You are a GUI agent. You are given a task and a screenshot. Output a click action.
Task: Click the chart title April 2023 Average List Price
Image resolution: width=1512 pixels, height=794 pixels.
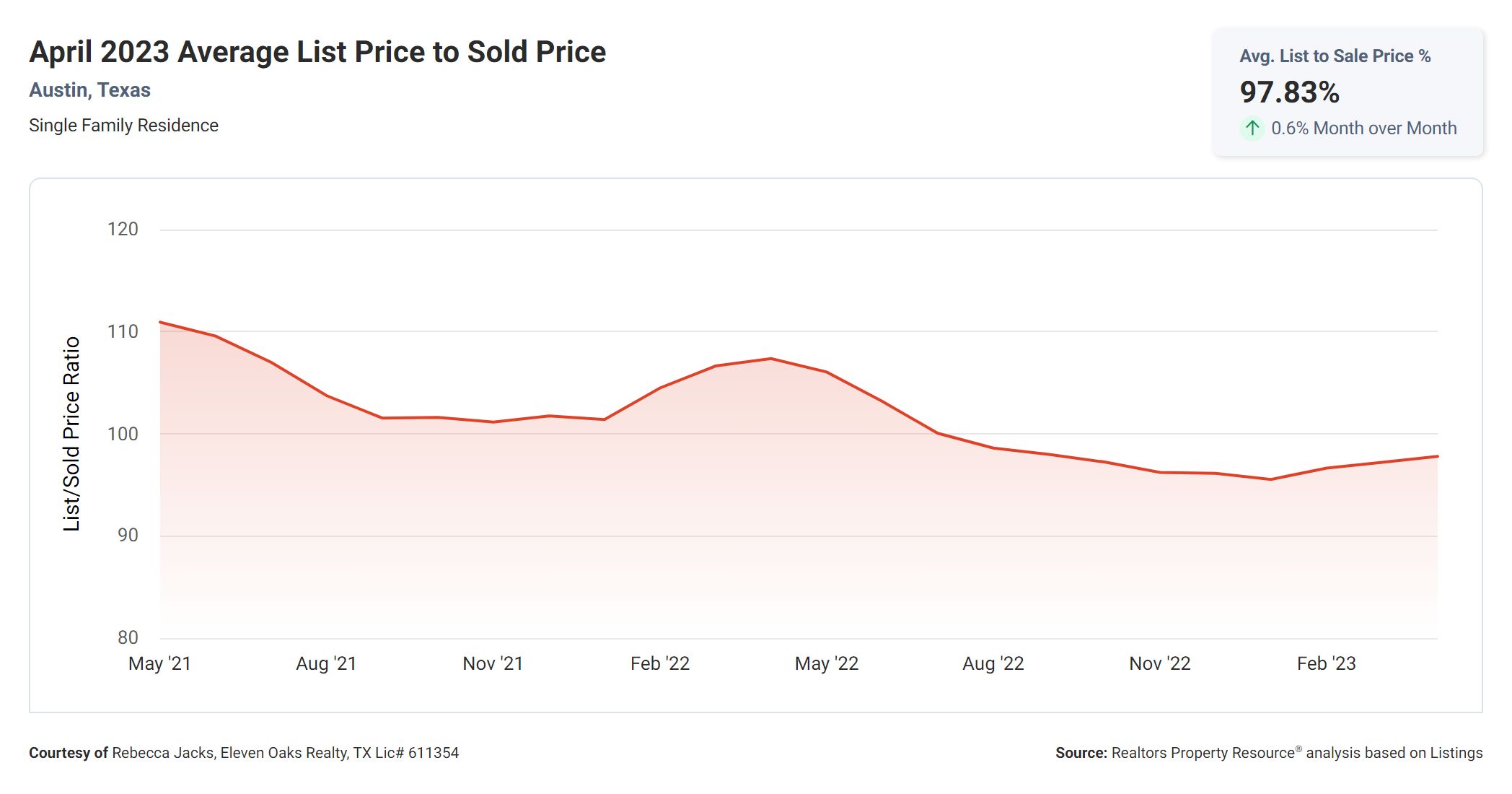point(317,52)
